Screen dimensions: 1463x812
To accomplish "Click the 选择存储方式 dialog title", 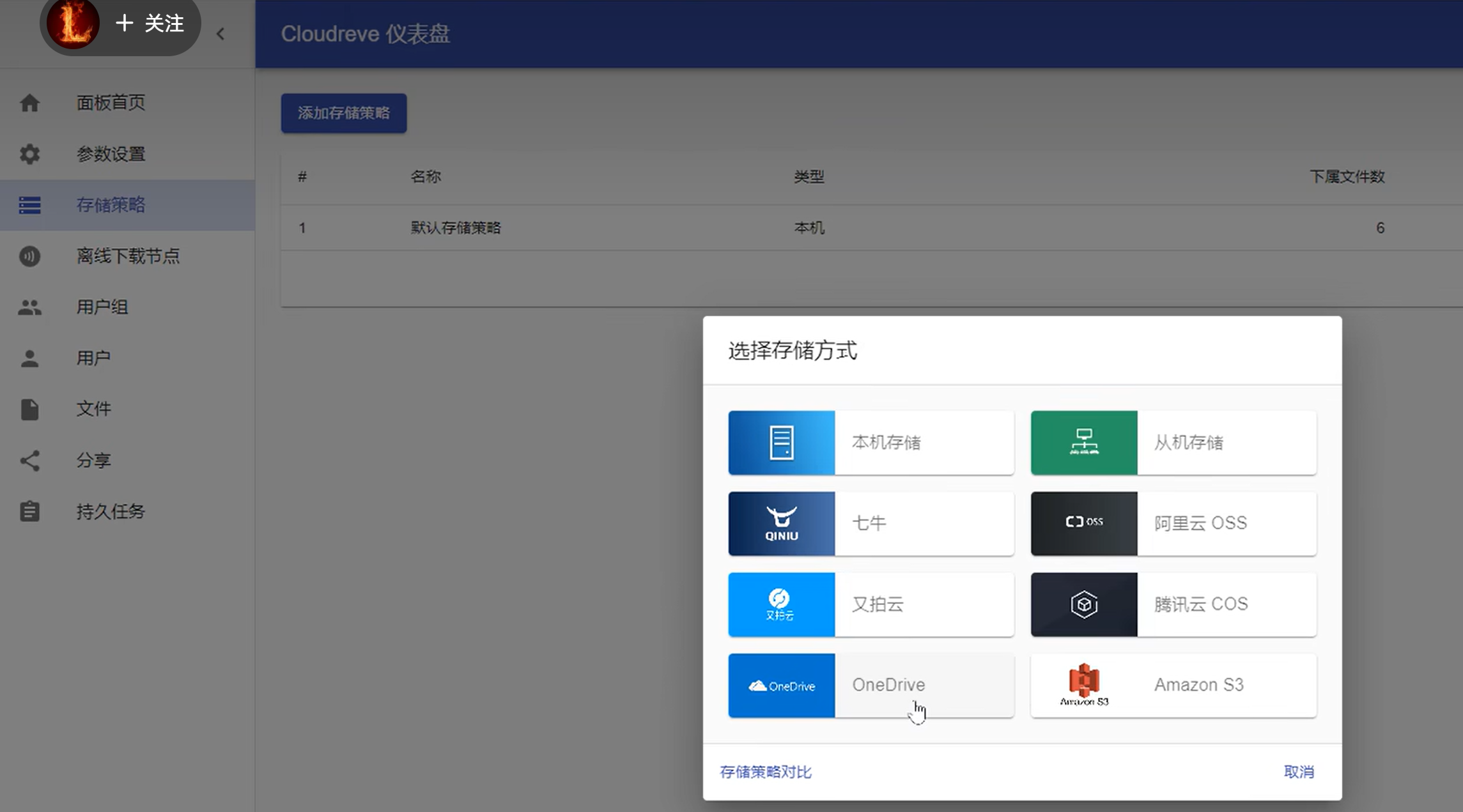I will coord(793,351).
